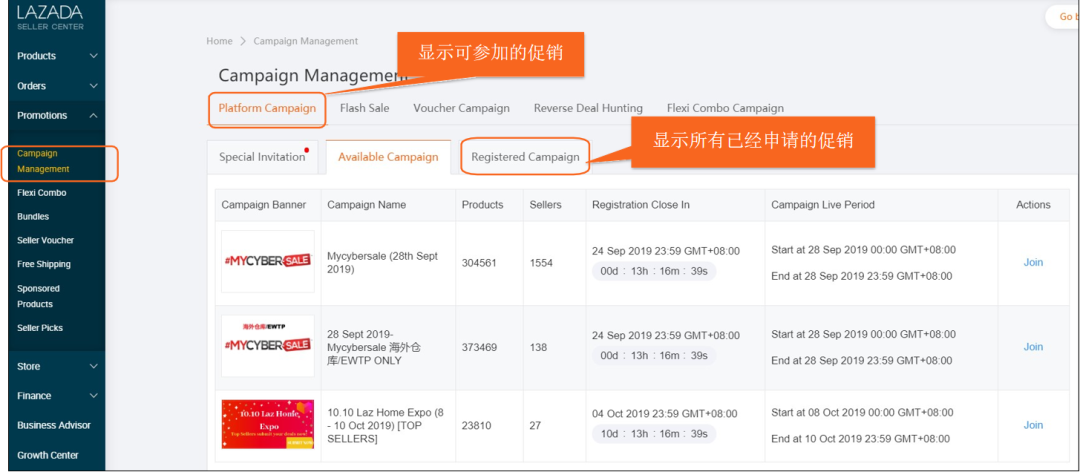Join the EWTP ONLY Mycybersale campaign
This screenshot has width=1080, height=472.
point(1033,347)
